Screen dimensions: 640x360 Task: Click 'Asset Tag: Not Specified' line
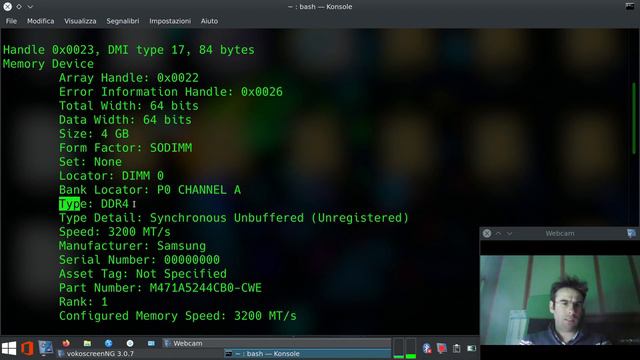(x=143, y=273)
